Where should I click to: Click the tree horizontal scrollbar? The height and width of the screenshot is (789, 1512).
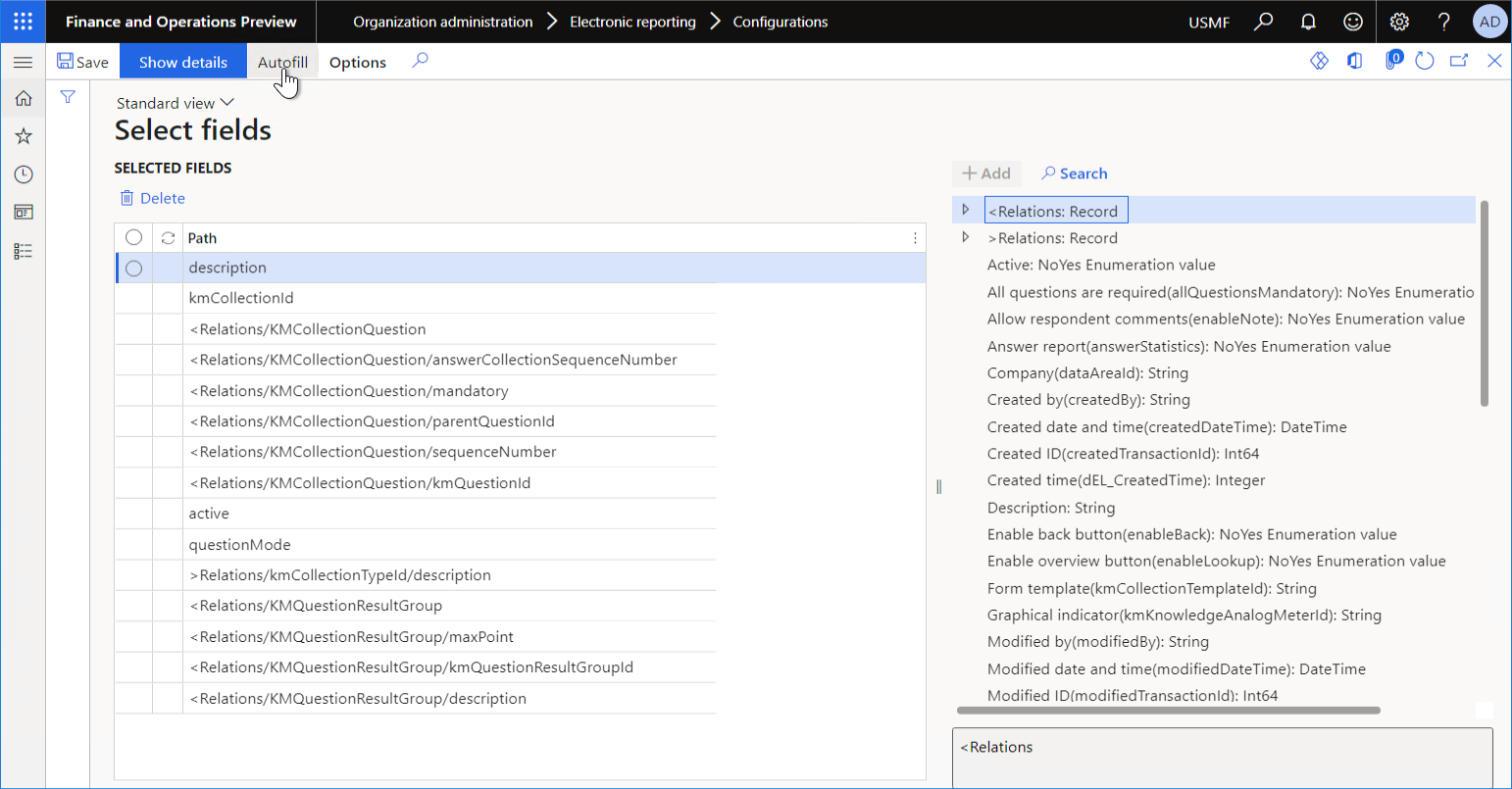point(1168,711)
